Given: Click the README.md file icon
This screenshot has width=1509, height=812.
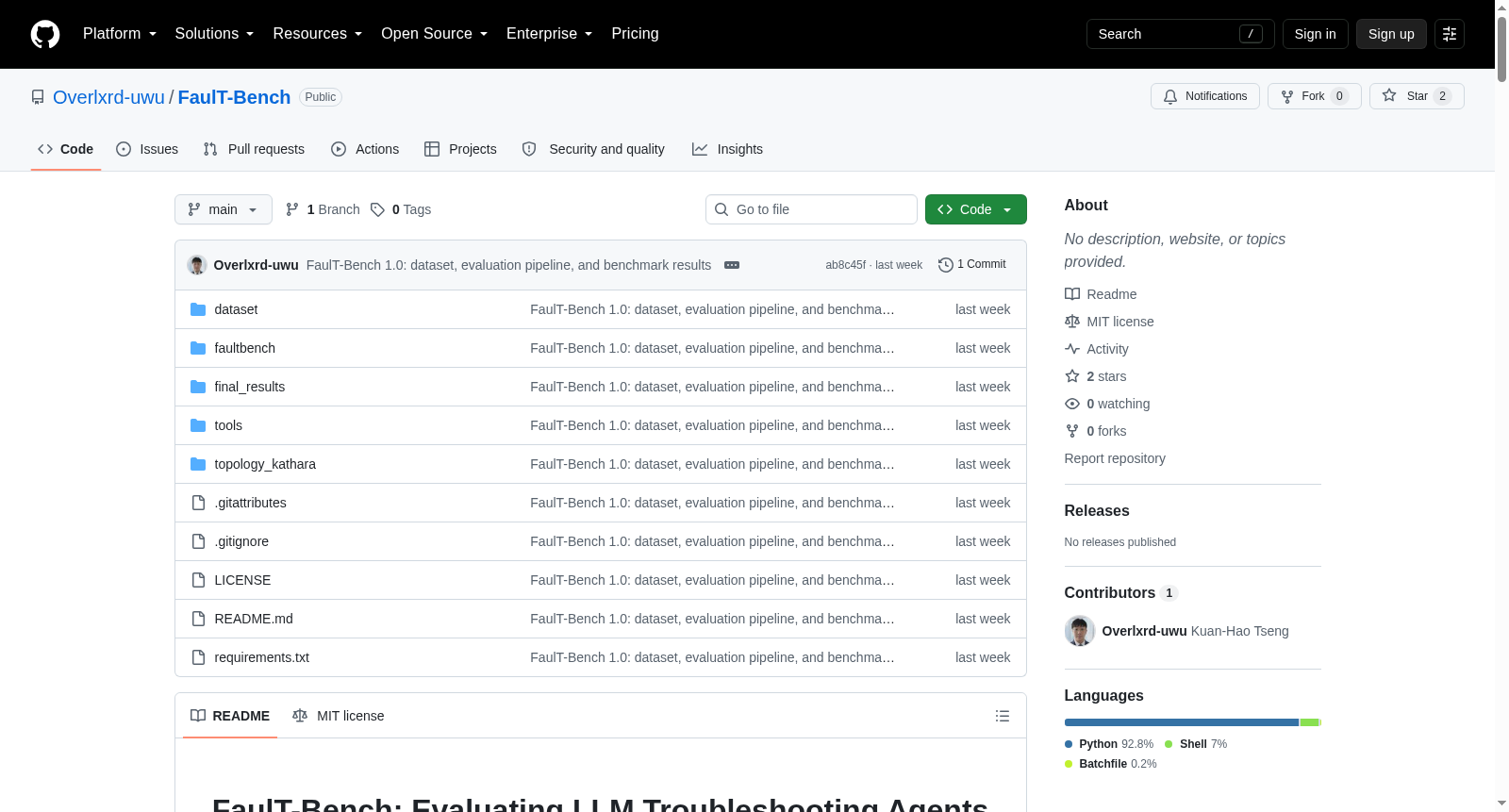Looking at the screenshot, I should [x=198, y=619].
